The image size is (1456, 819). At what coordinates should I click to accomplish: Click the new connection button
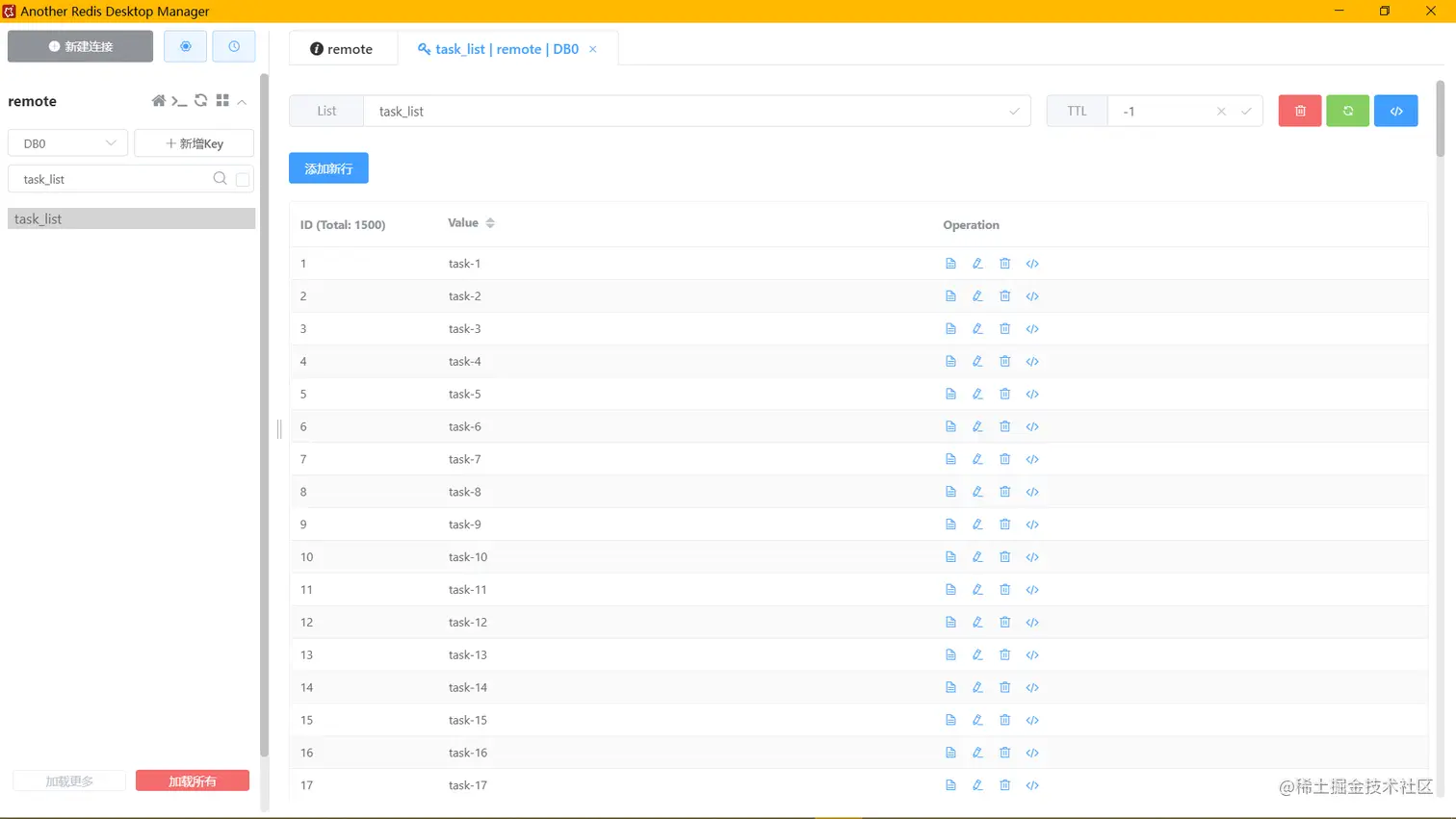(x=80, y=46)
